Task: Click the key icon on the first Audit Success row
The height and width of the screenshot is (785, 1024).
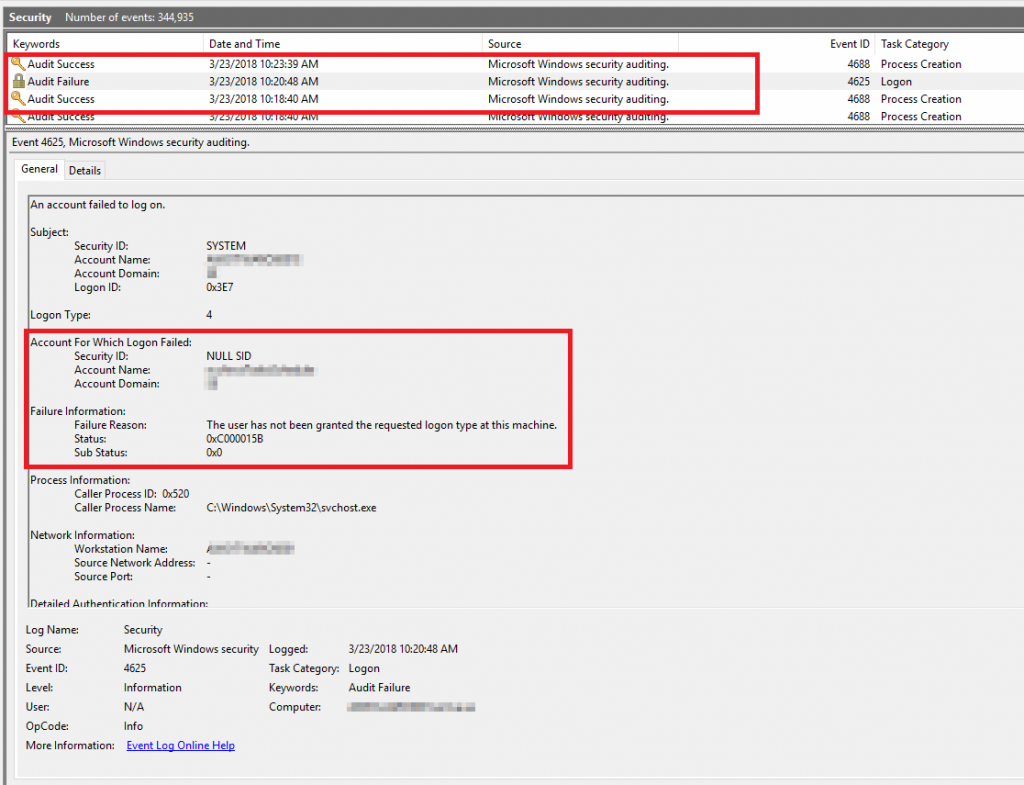Action: point(20,63)
